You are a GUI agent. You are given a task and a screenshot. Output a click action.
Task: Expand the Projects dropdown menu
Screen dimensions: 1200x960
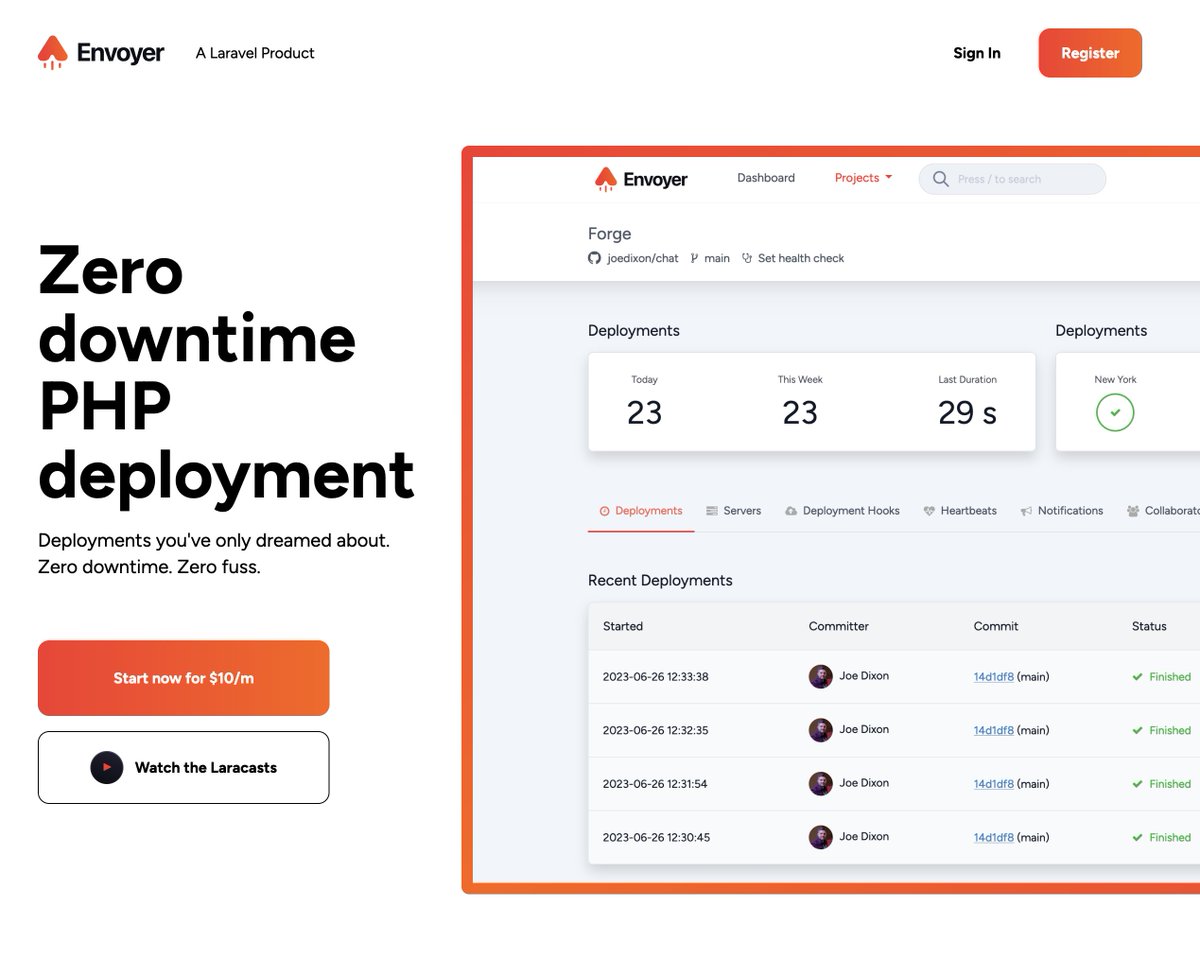[863, 178]
